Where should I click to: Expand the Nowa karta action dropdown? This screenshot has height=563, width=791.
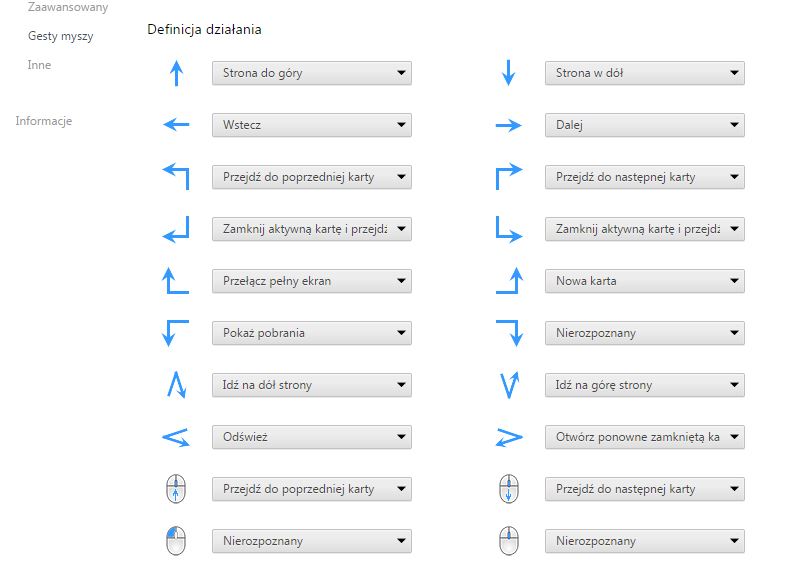tap(645, 281)
